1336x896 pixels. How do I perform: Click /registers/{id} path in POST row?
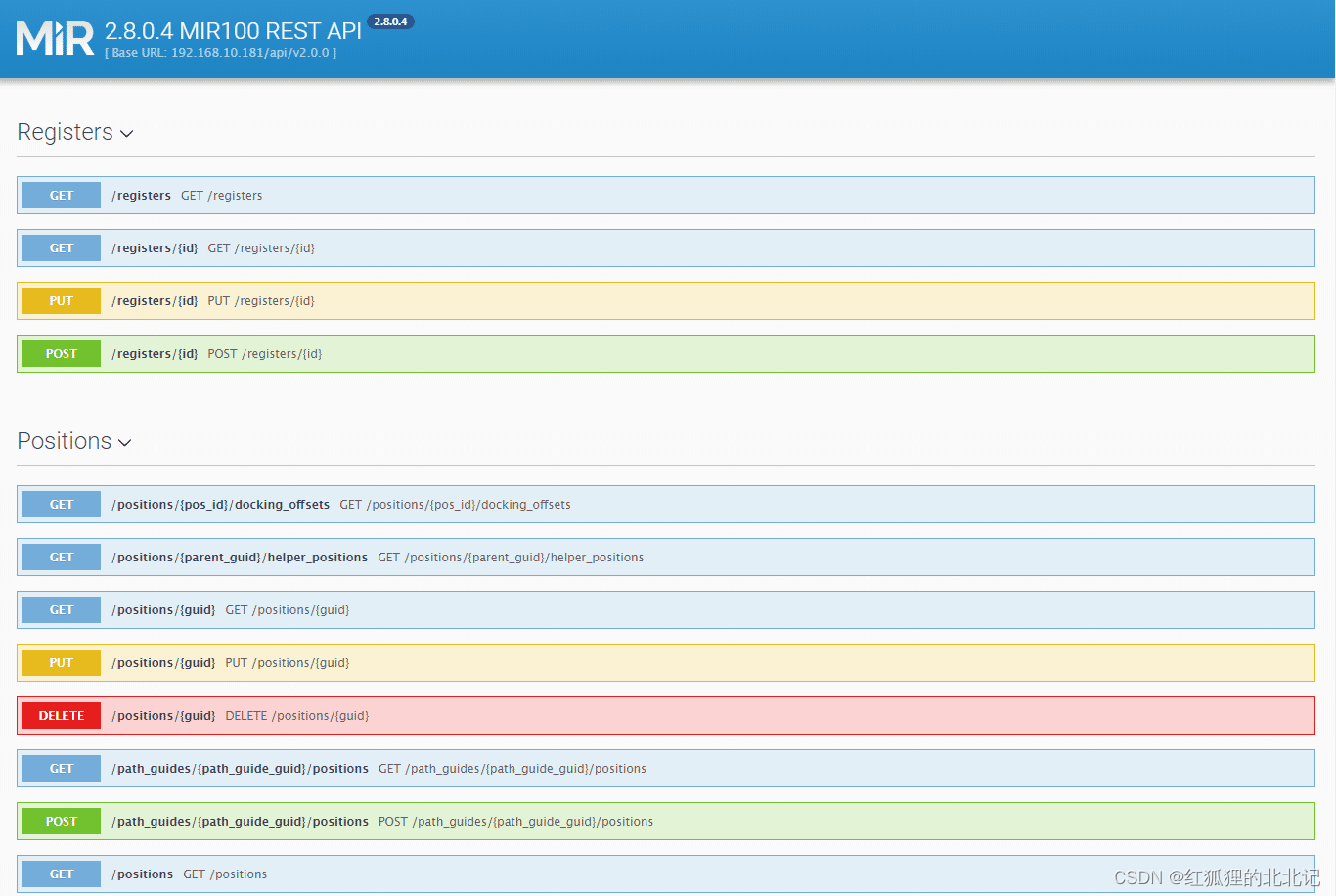click(155, 354)
